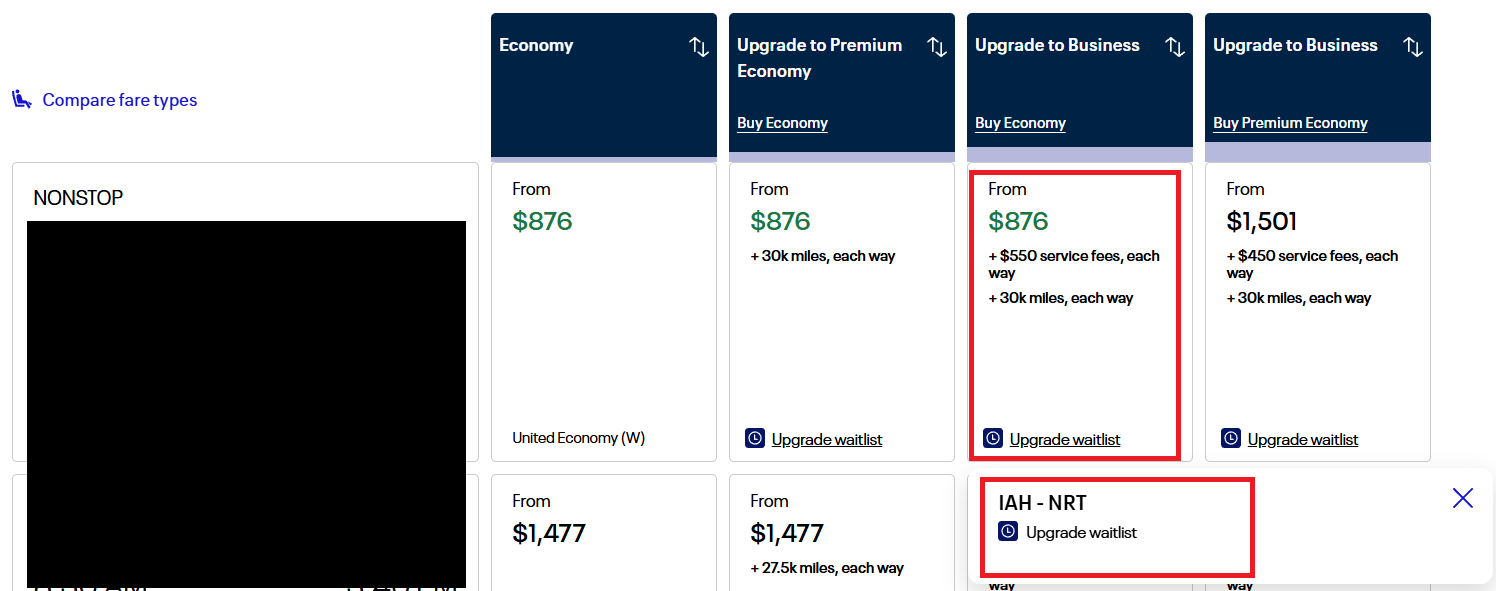Open Upgrade waitlist link in $1,501 card
Image resolution: width=1496 pixels, height=591 pixels.
pos(1303,439)
